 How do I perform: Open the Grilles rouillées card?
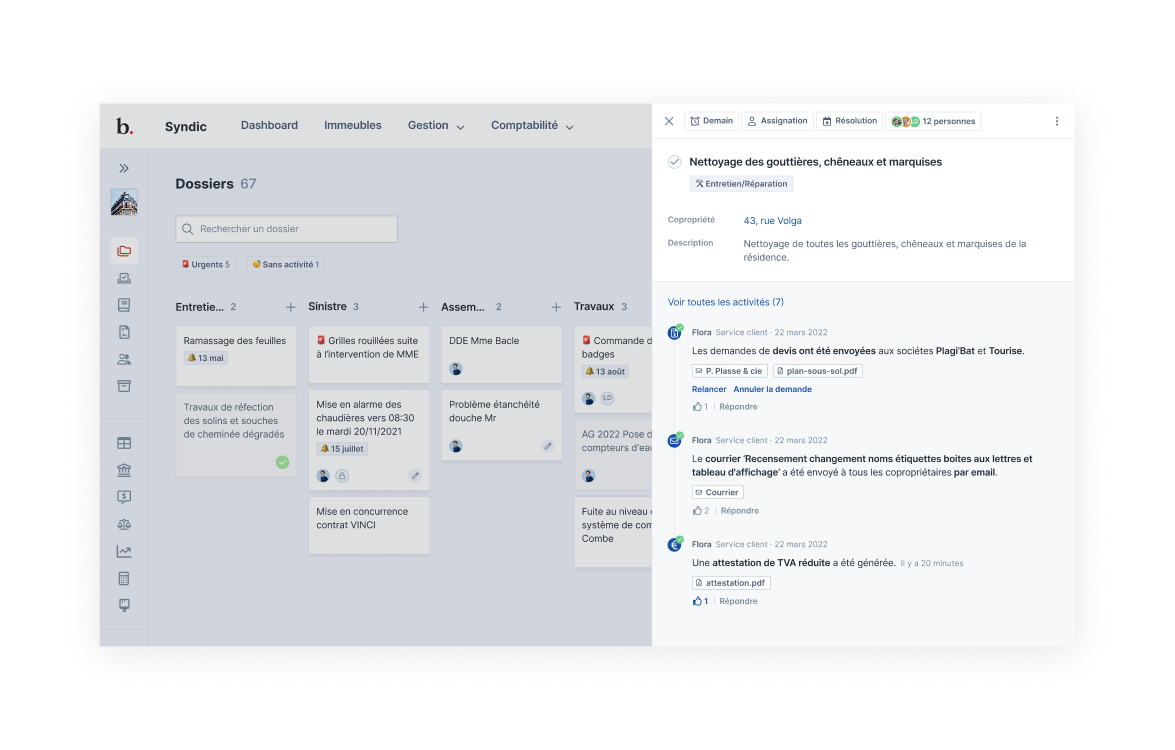[369, 354]
